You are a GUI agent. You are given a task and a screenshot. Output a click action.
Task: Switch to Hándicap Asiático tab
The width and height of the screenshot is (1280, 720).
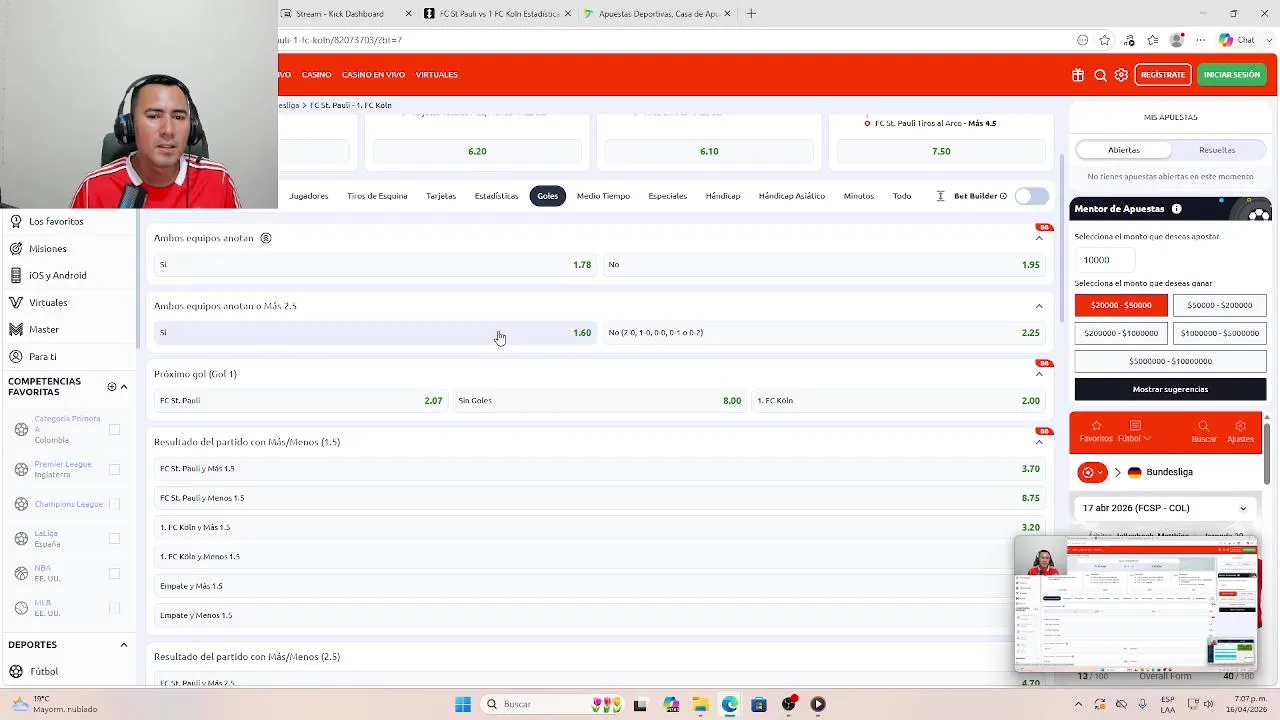tap(791, 196)
